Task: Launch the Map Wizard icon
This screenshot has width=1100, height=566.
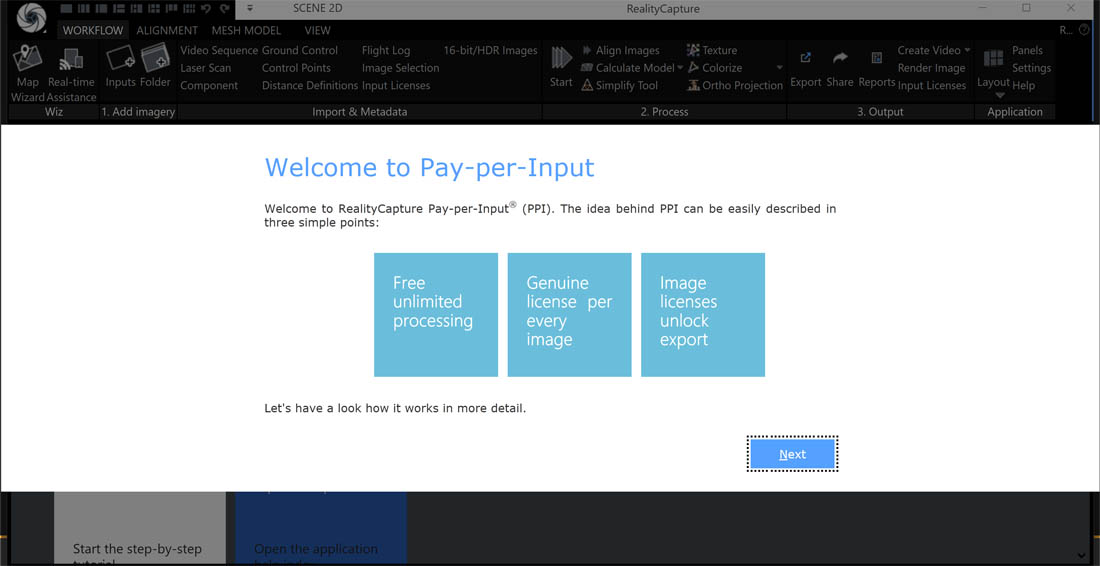Action: tap(28, 58)
